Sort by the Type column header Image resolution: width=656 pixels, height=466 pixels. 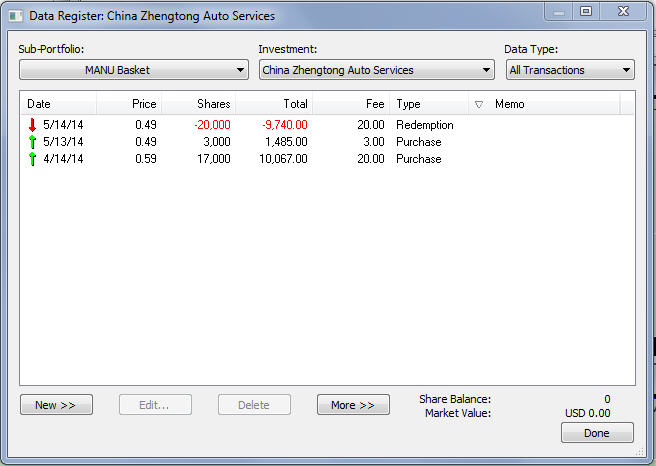point(430,104)
